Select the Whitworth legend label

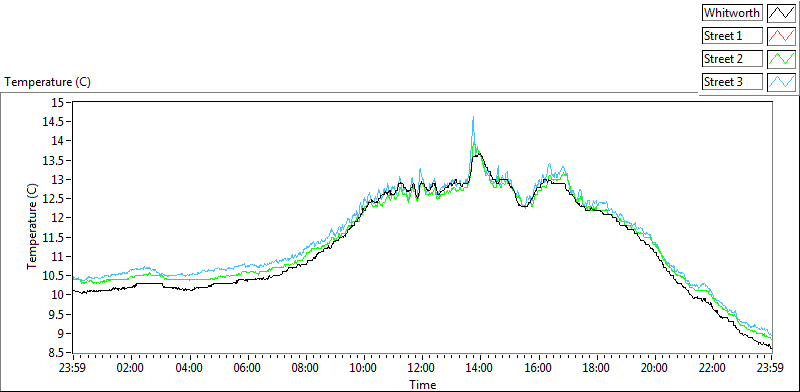pyautogui.click(x=732, y=13)
